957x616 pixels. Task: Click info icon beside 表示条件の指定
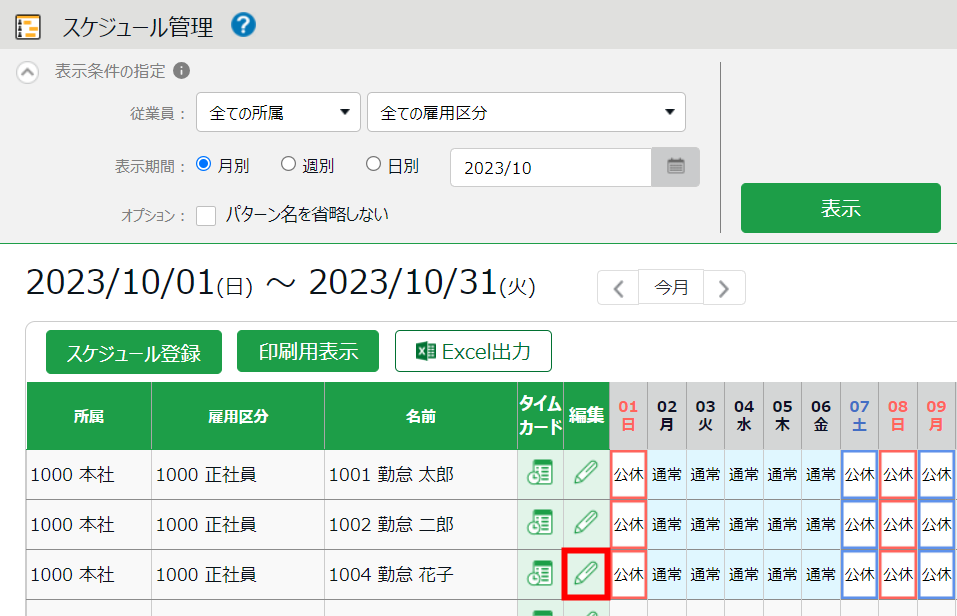[x=181, y=71]
